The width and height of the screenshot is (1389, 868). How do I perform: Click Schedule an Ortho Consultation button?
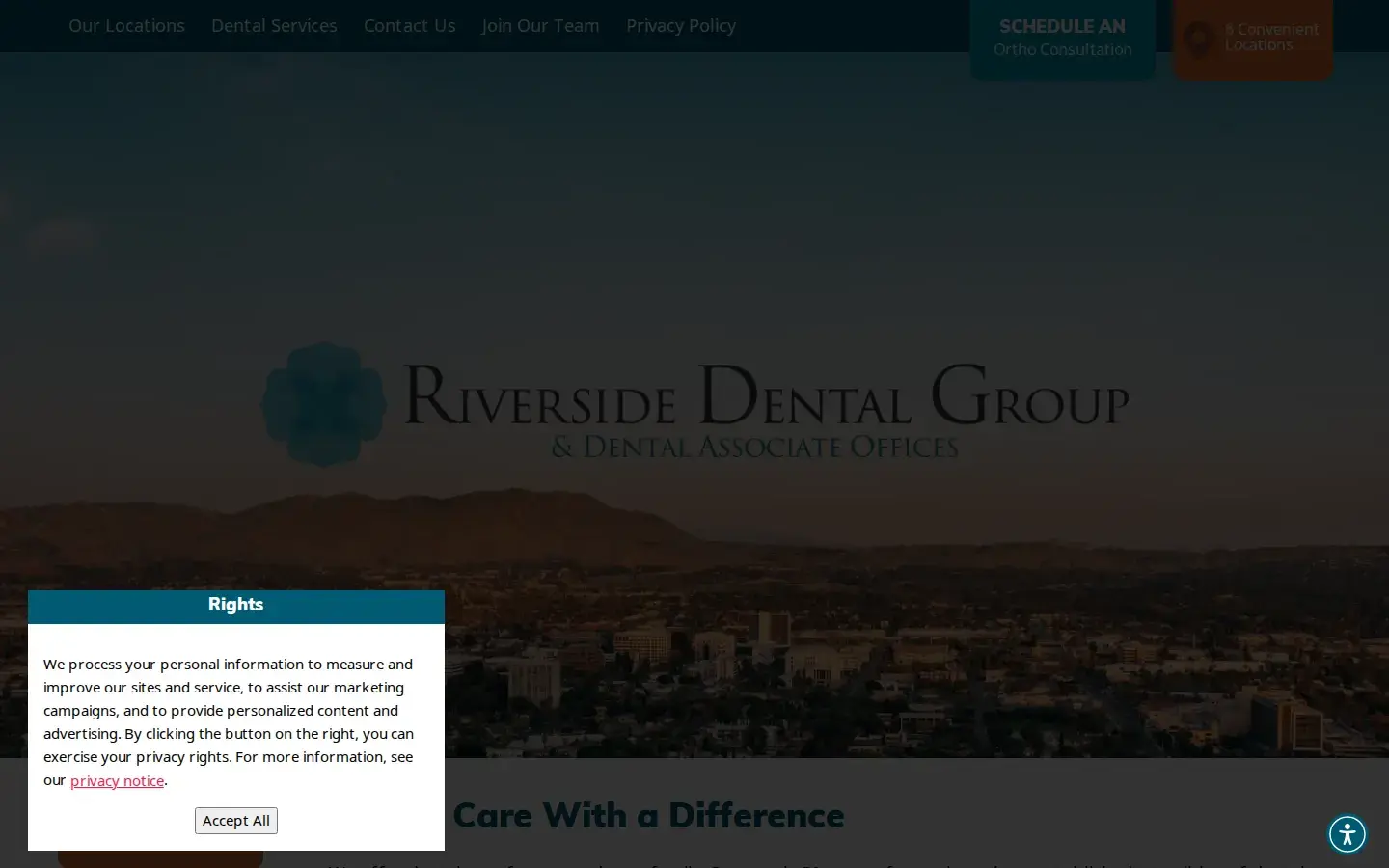(1062, 39)
